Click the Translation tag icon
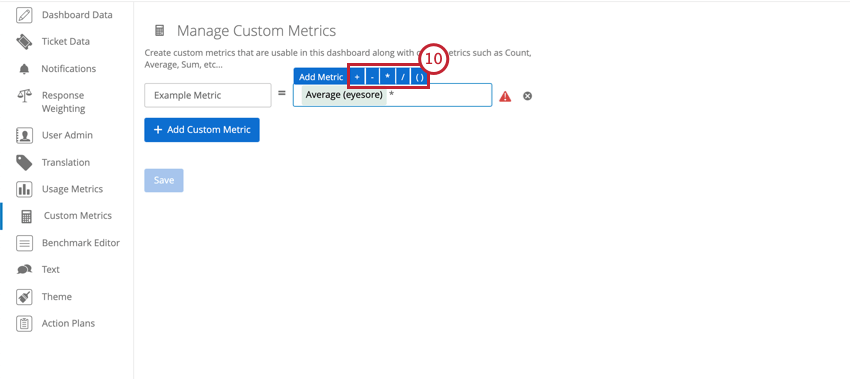Viewport: 850px width, 379px height. (x=24, y=163)
